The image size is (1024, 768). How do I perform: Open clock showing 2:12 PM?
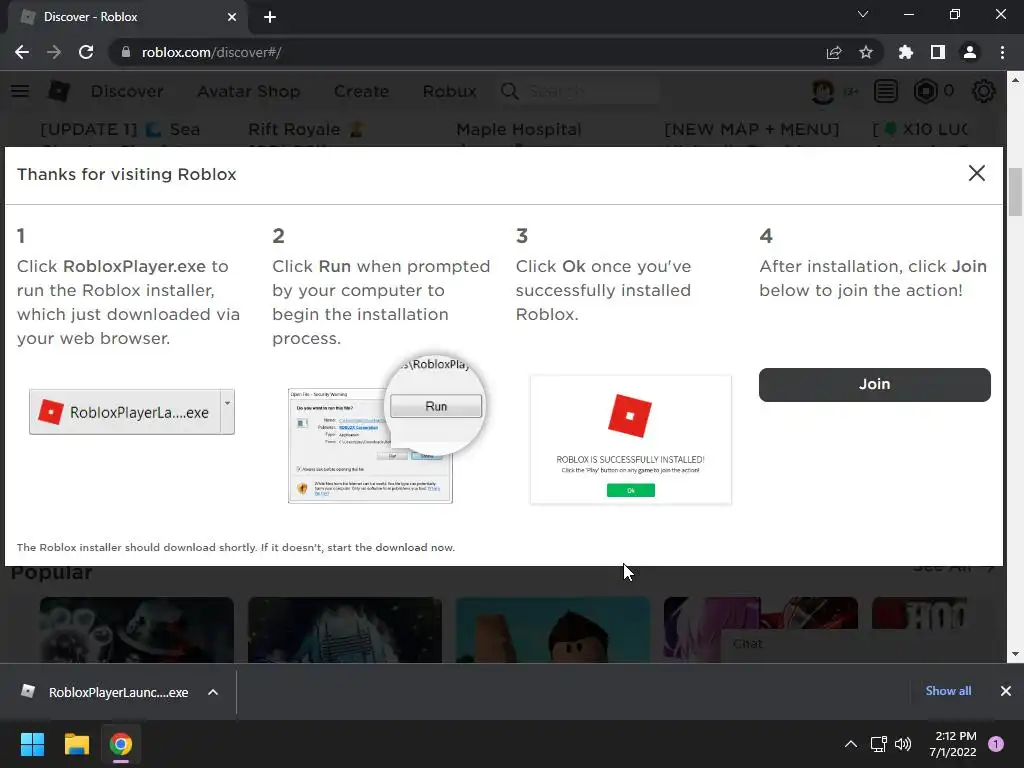click(953, 744)
